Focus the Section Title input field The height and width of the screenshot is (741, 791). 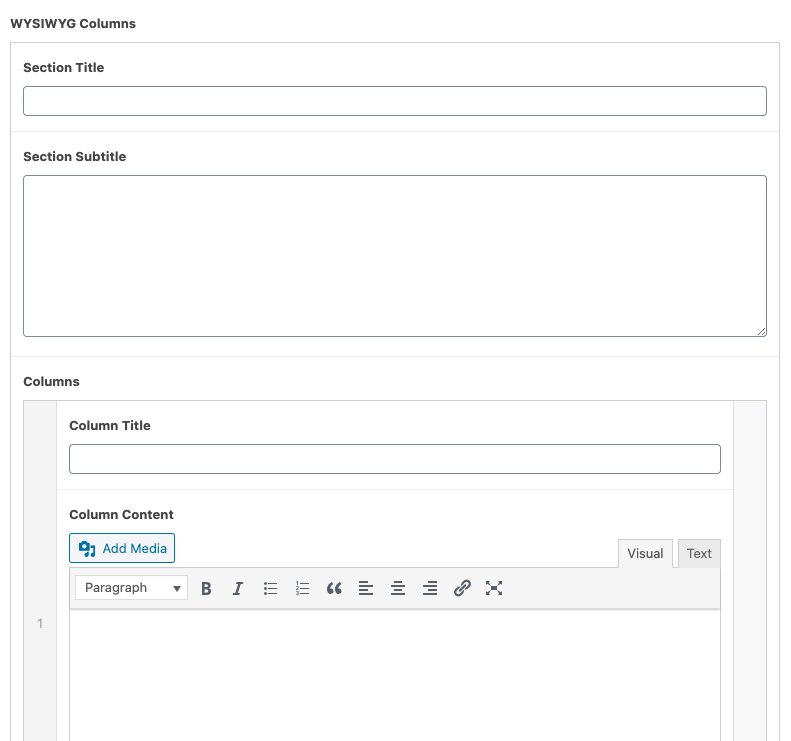394,101
